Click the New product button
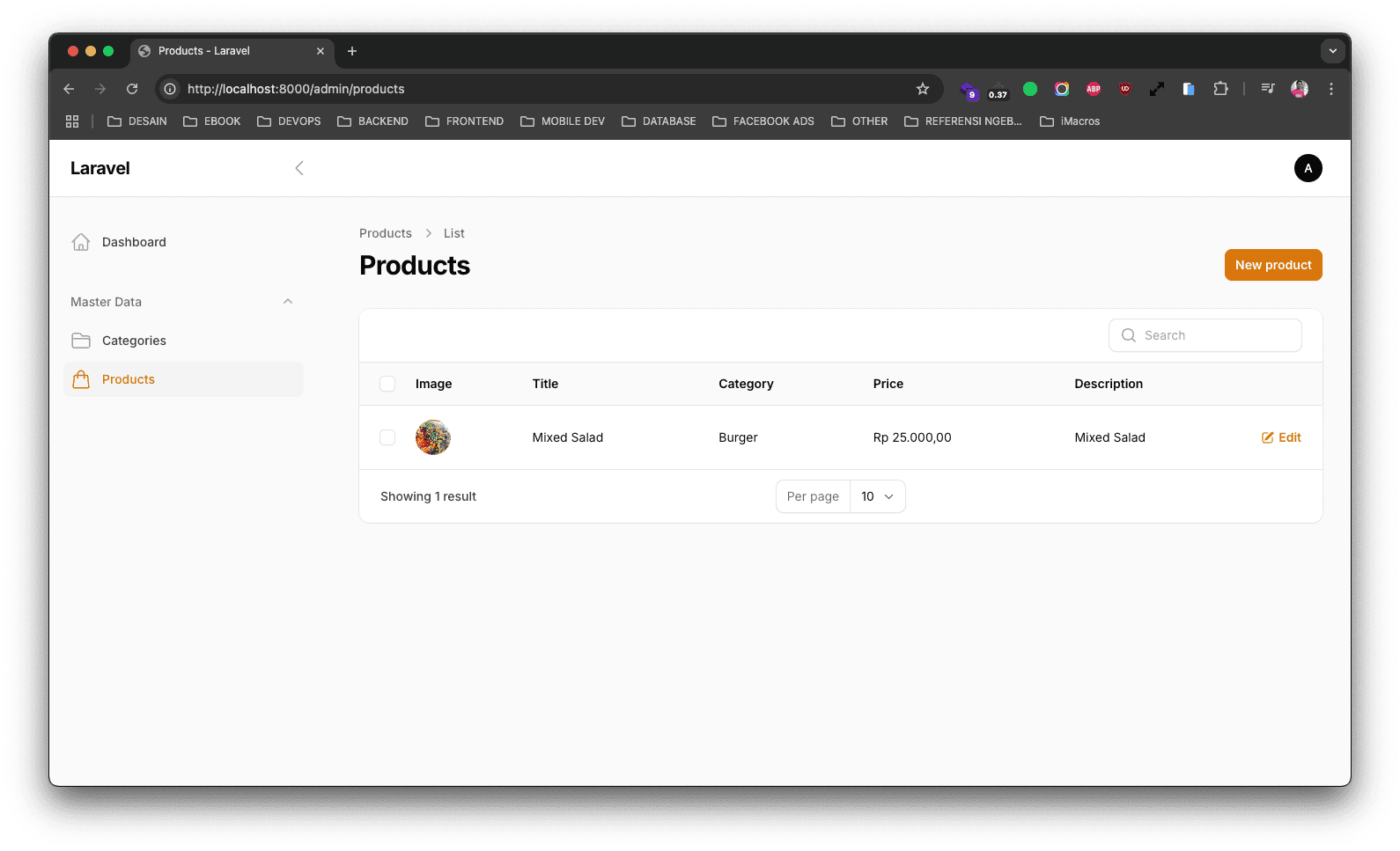Viewport: 1400px width, 851px height. [1272, 265]
